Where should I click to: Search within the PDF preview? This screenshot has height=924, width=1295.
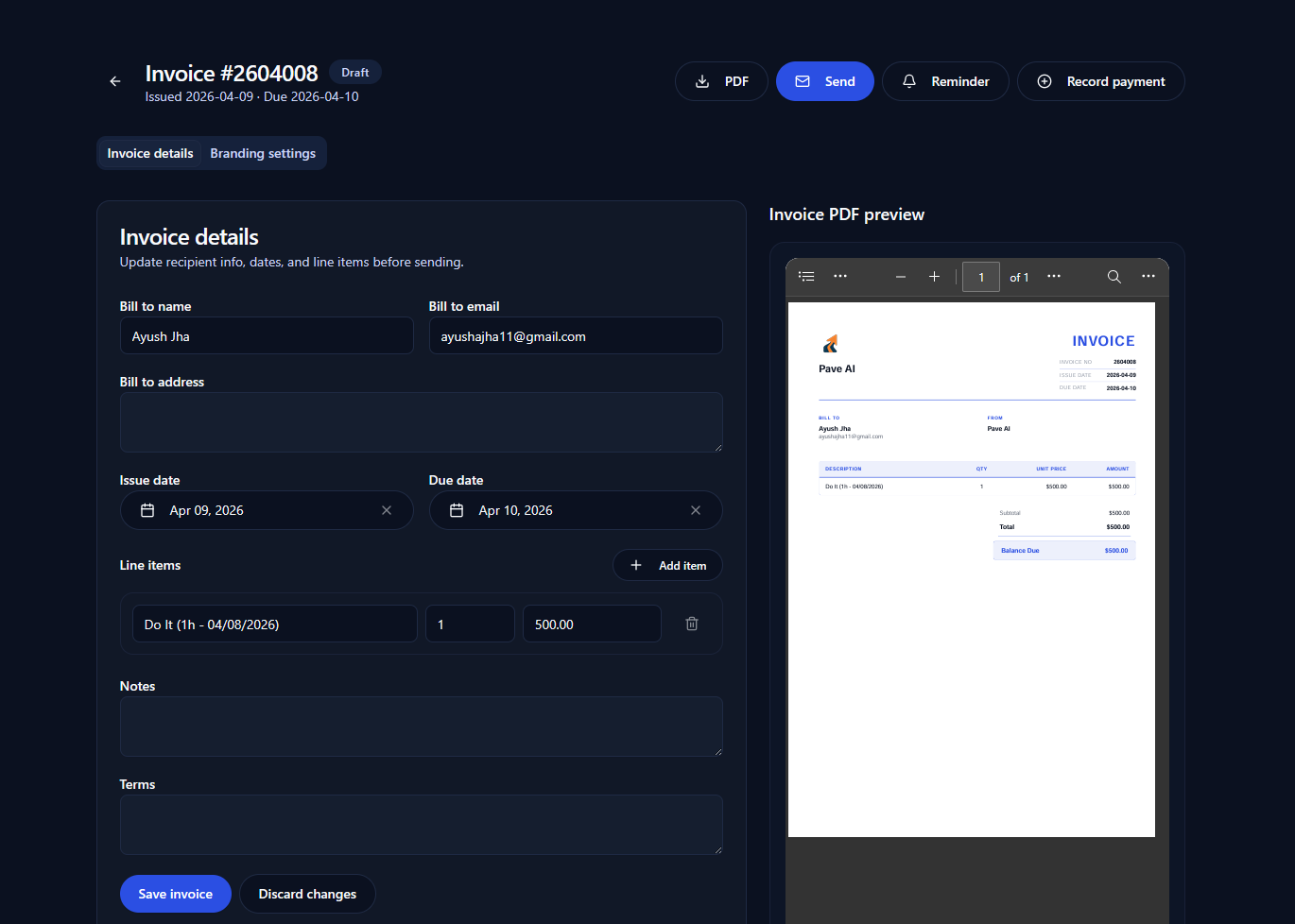coord(1114,277)
